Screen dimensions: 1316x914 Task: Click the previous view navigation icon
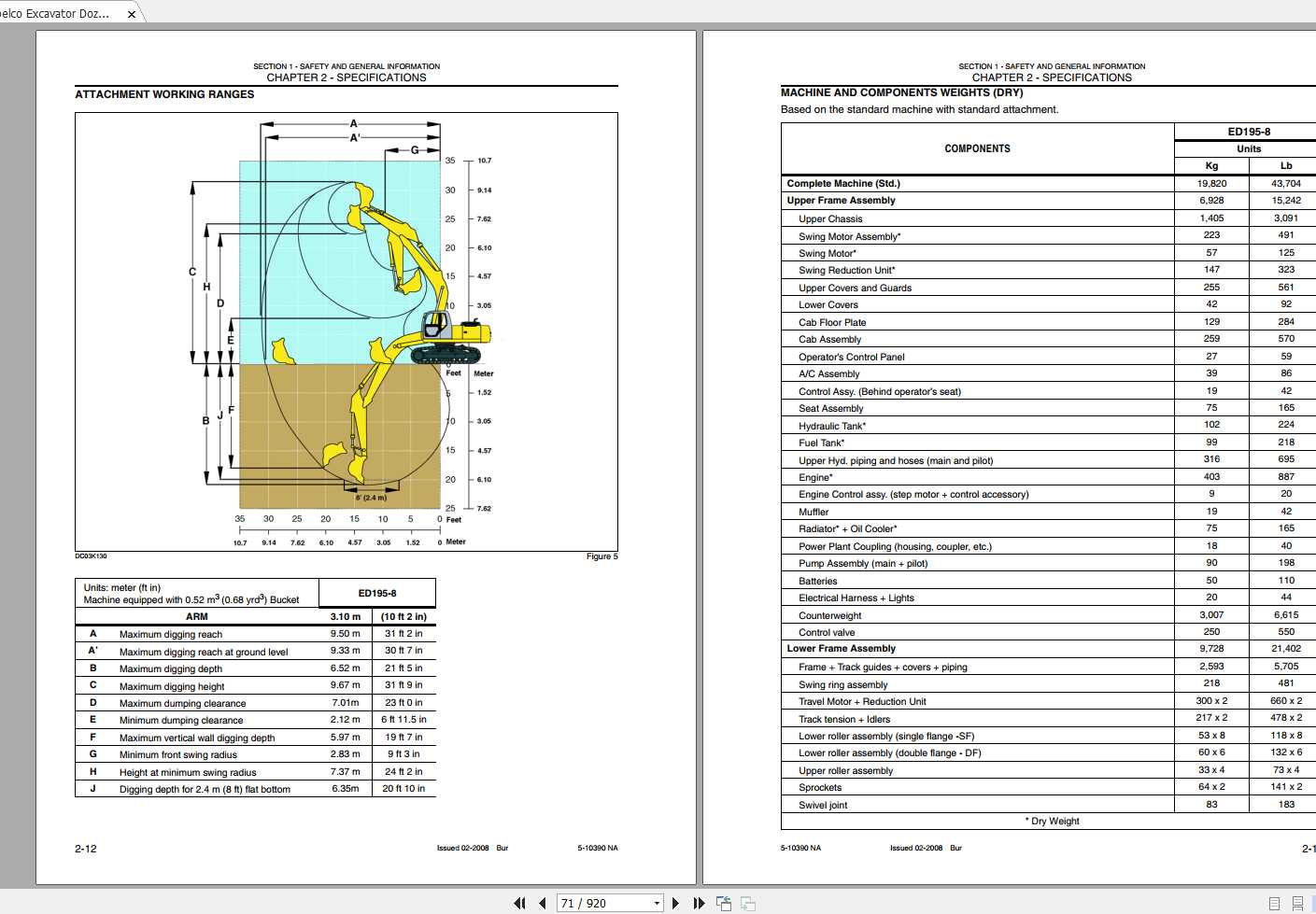click(x=724, y=903)
